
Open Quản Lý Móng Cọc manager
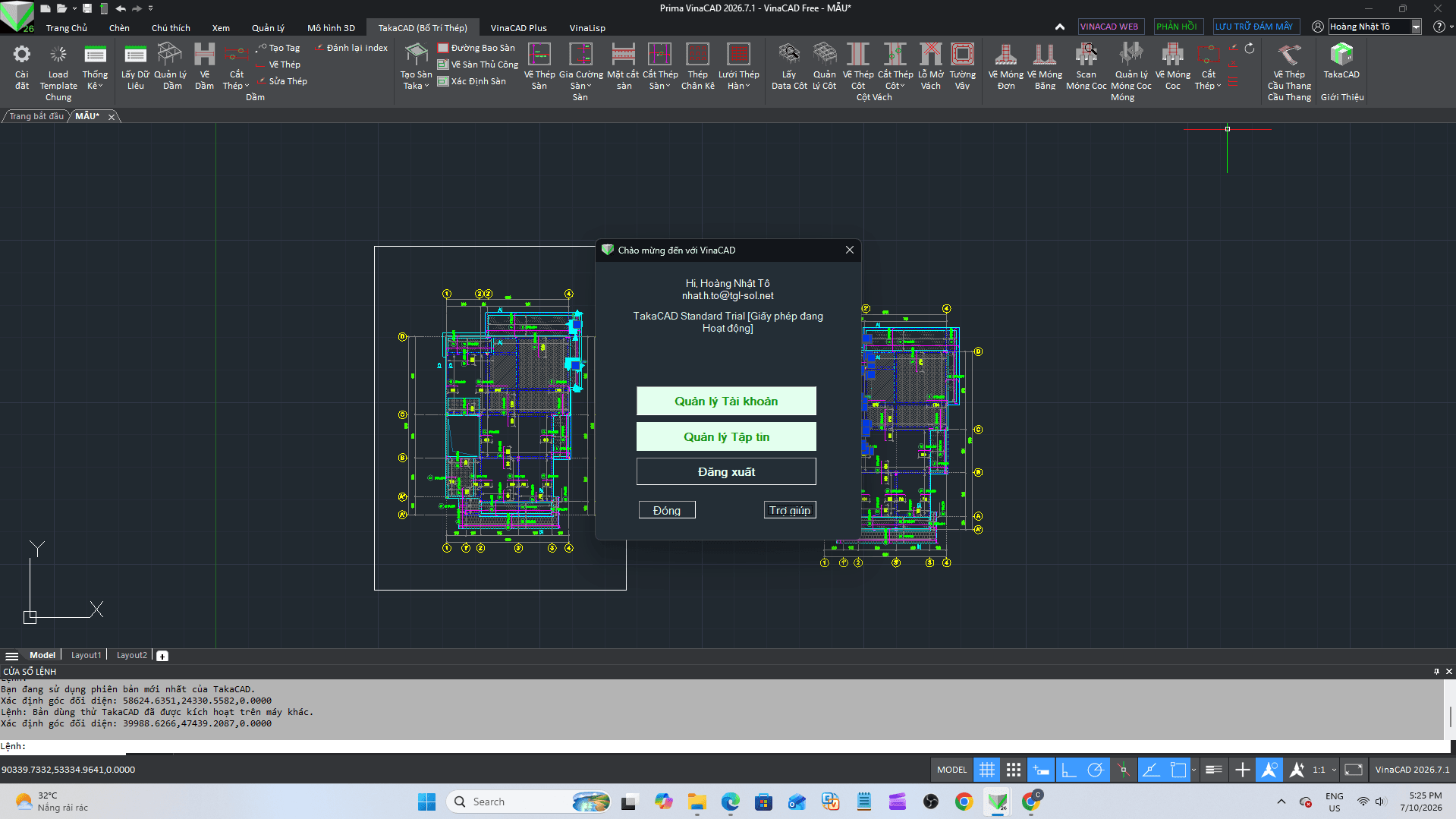click(x=1131, y=67)
